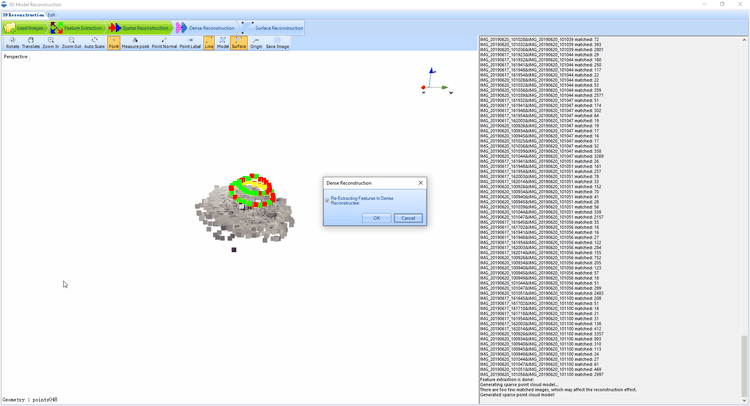
Task: Save Image of the current view
Action: tap(277, 43)
